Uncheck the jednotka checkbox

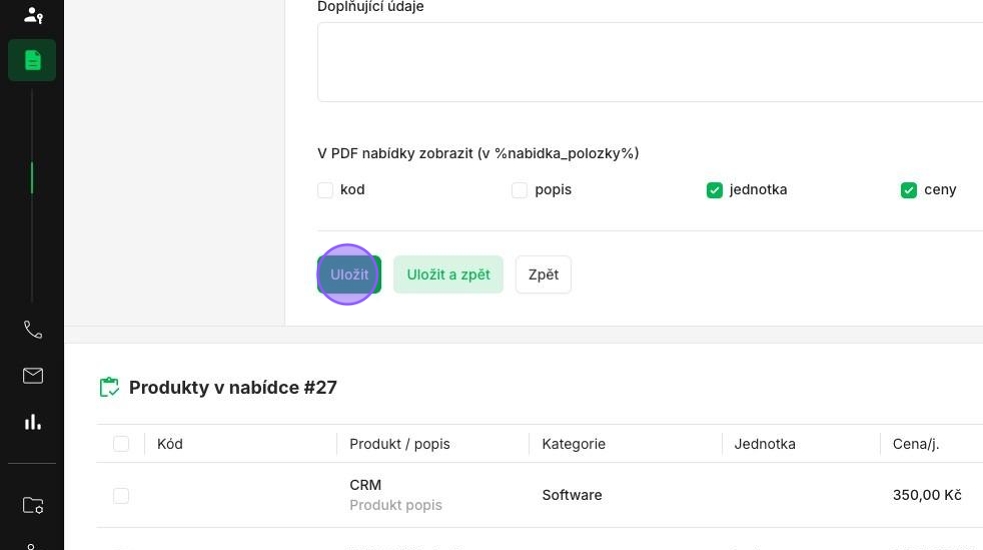tap(714, 190)
